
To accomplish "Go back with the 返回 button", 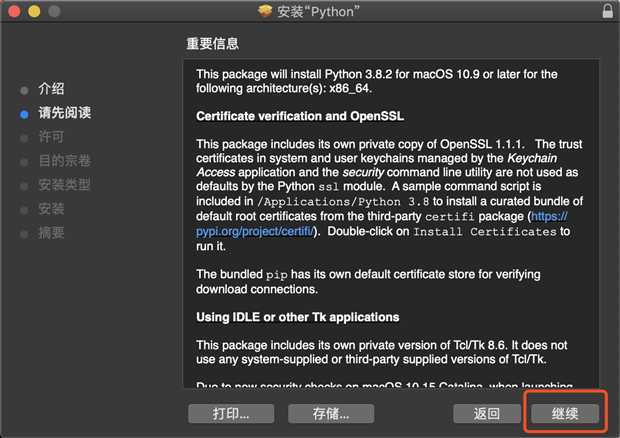I will coord(487,413).
